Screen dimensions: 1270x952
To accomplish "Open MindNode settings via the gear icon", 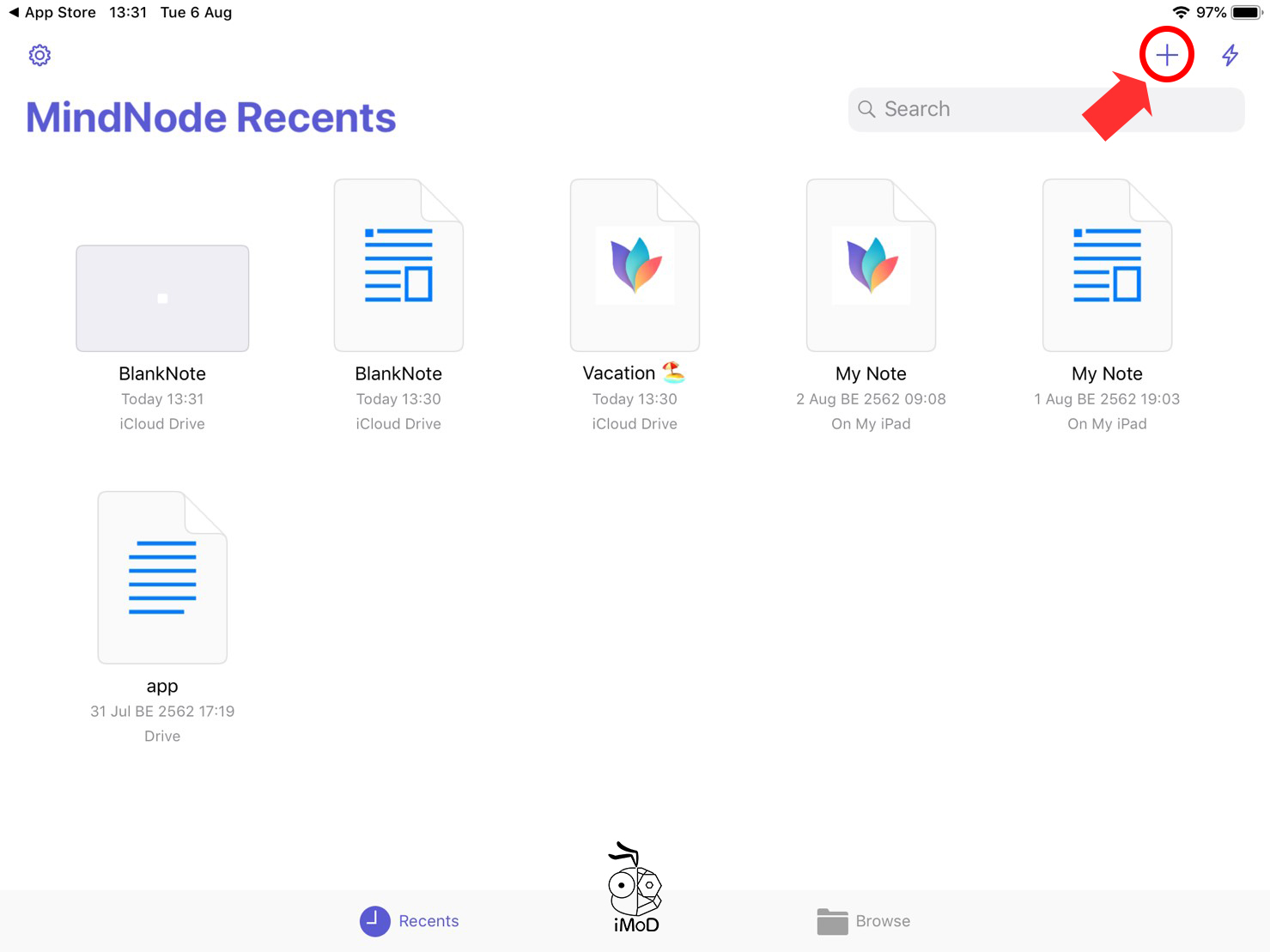I will [39, 56].
